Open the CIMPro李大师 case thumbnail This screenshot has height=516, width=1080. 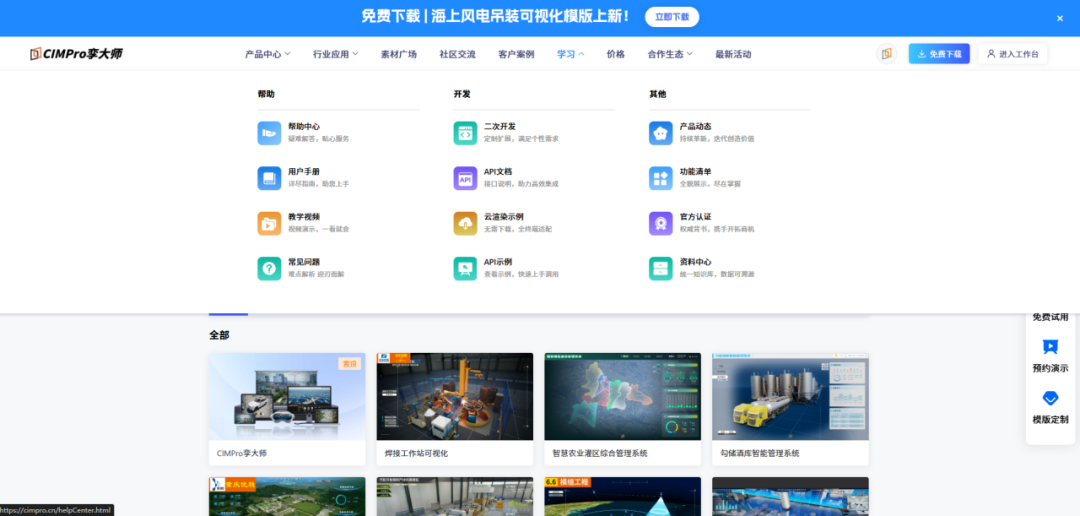[287, 397]
